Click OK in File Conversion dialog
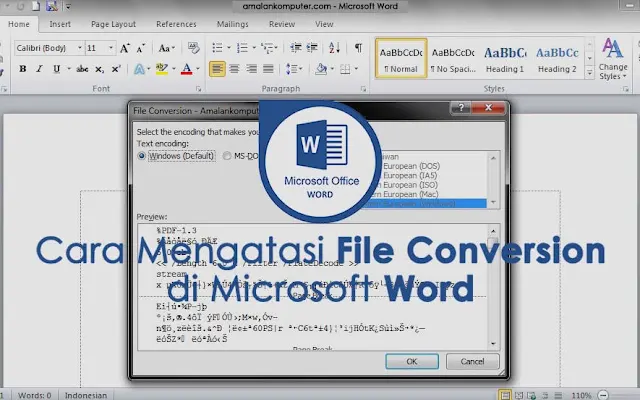 pos(412,361)
